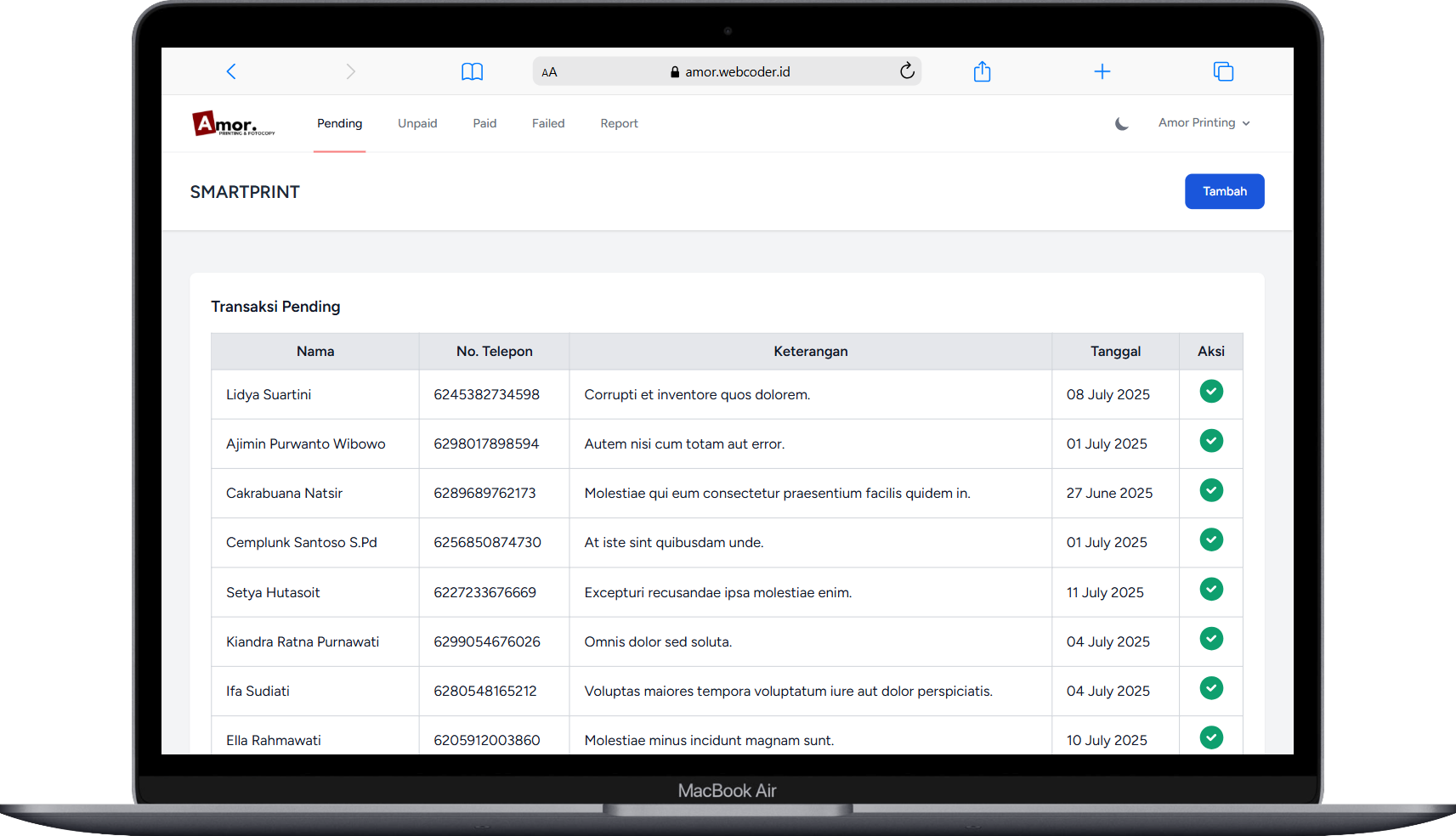The image size is (1456, 836).
Task: Open the Failed tab
Action: [548, 123]
